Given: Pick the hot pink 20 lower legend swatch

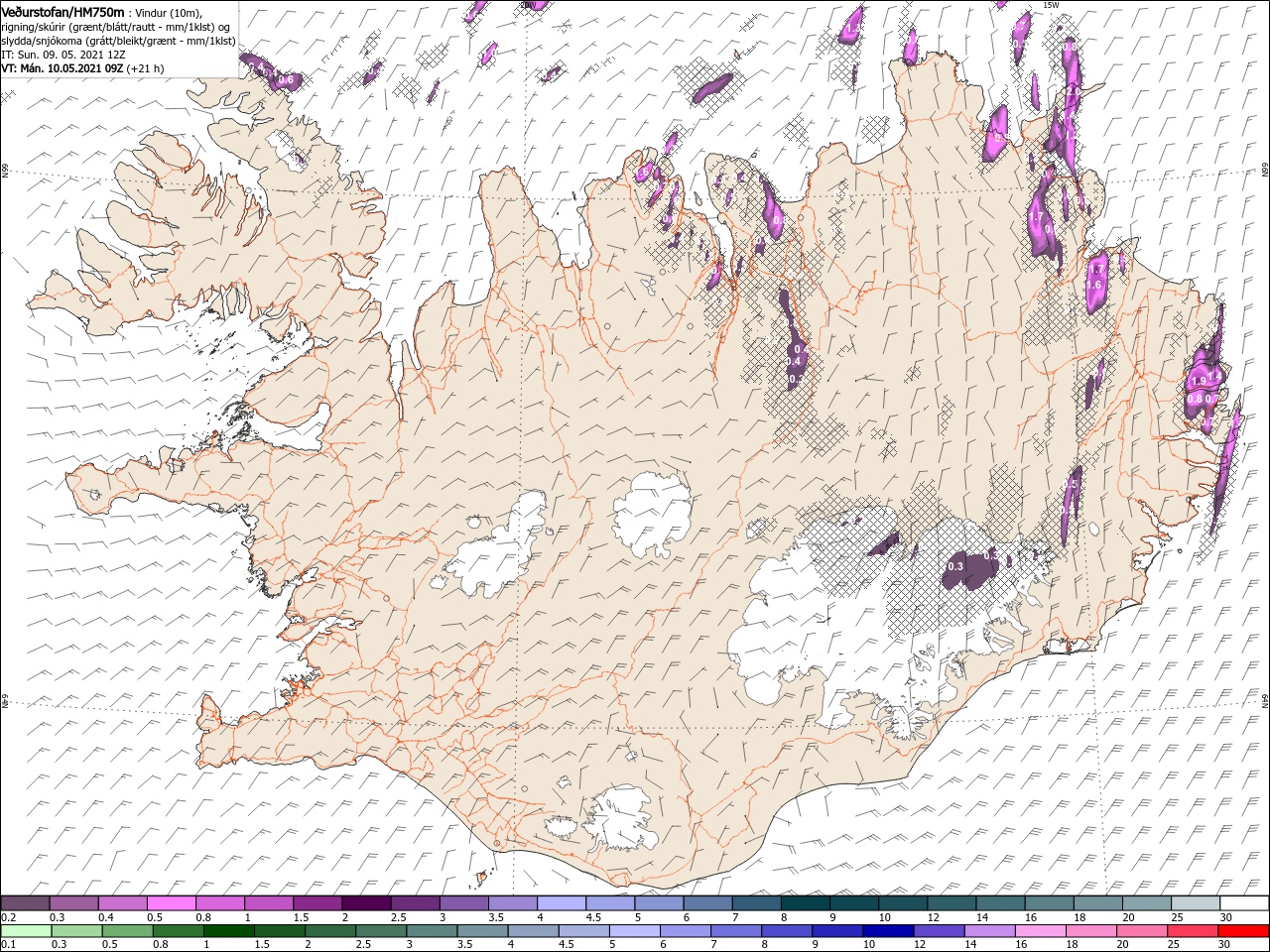Looking at the screenshot, I should click(x=1140, y=931).
